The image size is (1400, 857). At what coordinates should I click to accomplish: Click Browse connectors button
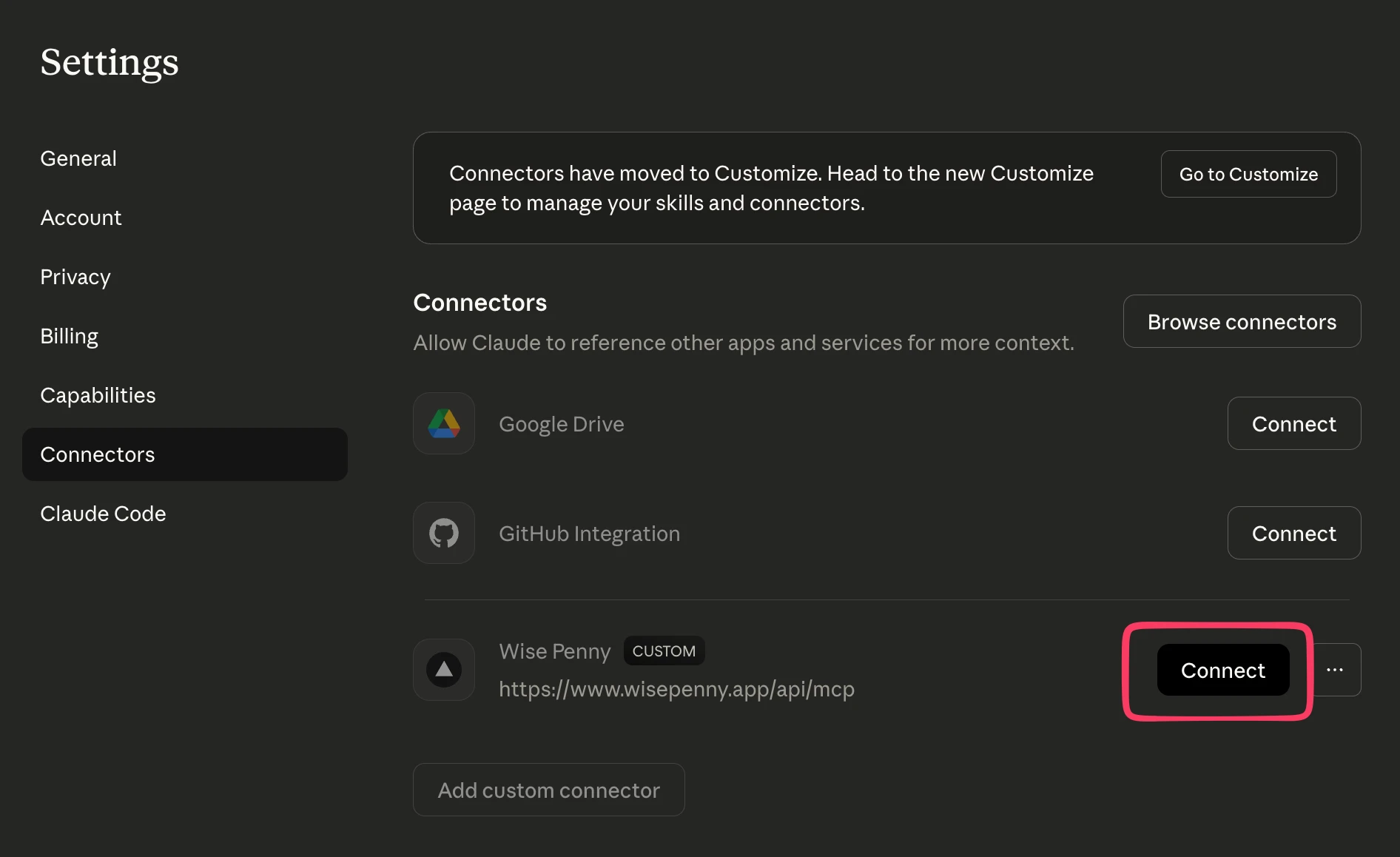1242,321
